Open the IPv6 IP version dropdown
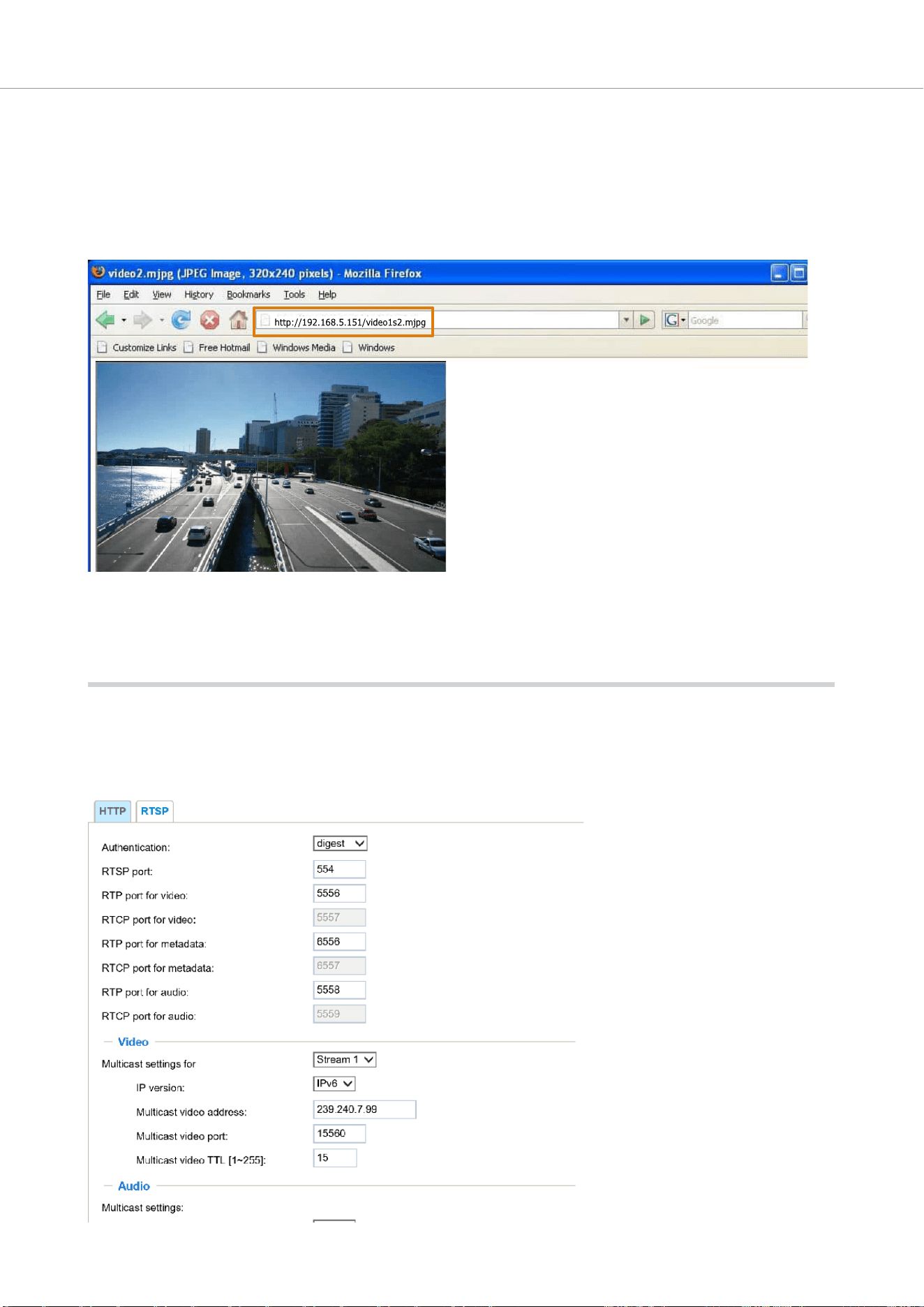Image resolution: width=924 pixels, height=1307 pixels. click(x=334, y=1084)
